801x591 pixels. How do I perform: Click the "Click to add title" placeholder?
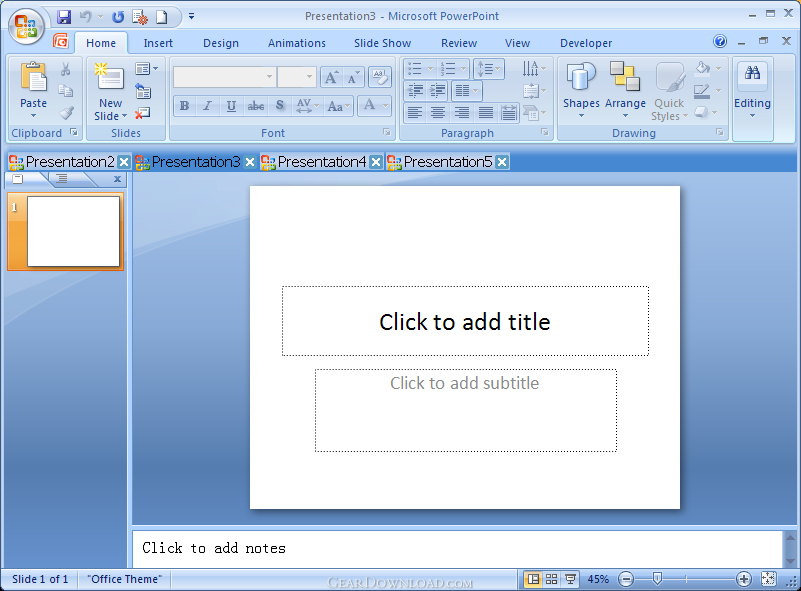click(465, 321)
